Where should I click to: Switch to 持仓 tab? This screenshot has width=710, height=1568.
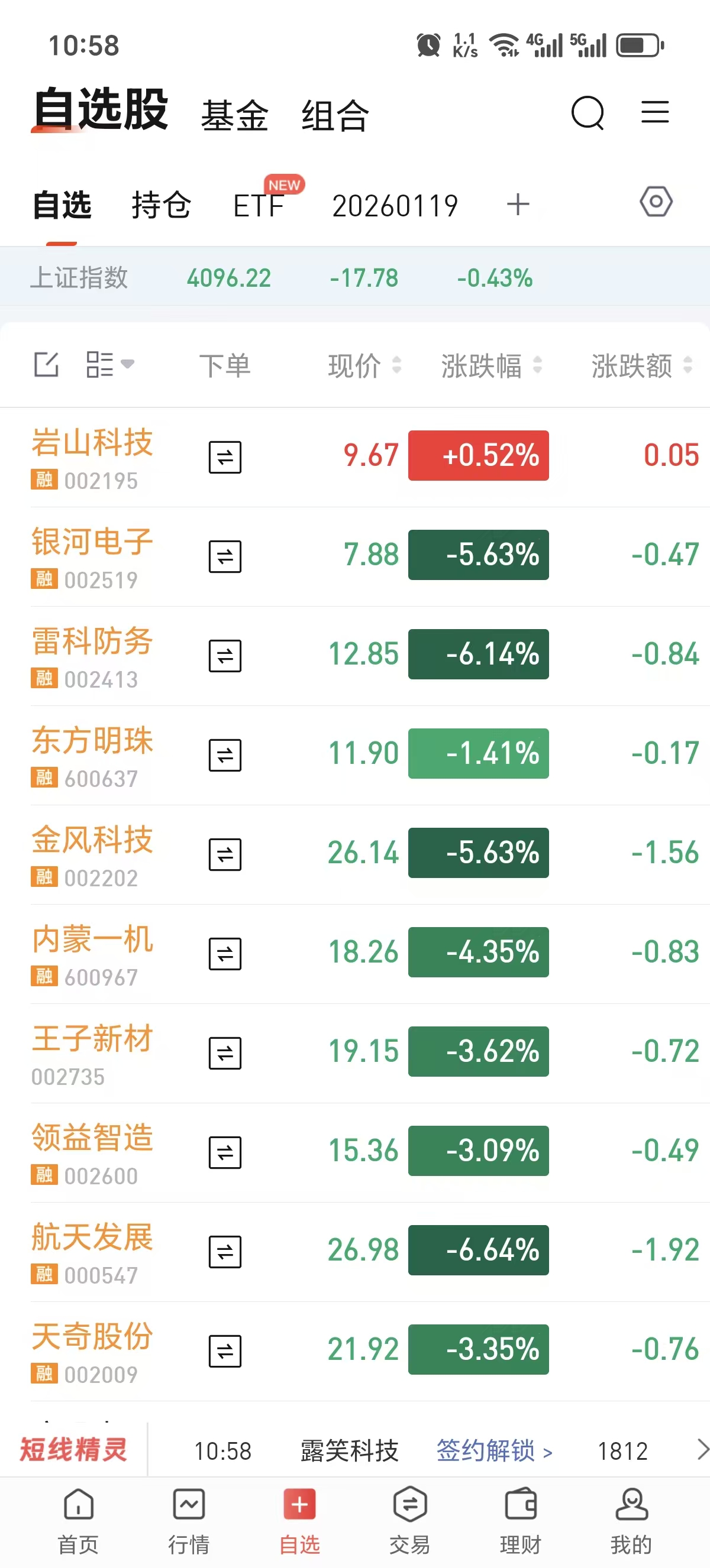161,205
